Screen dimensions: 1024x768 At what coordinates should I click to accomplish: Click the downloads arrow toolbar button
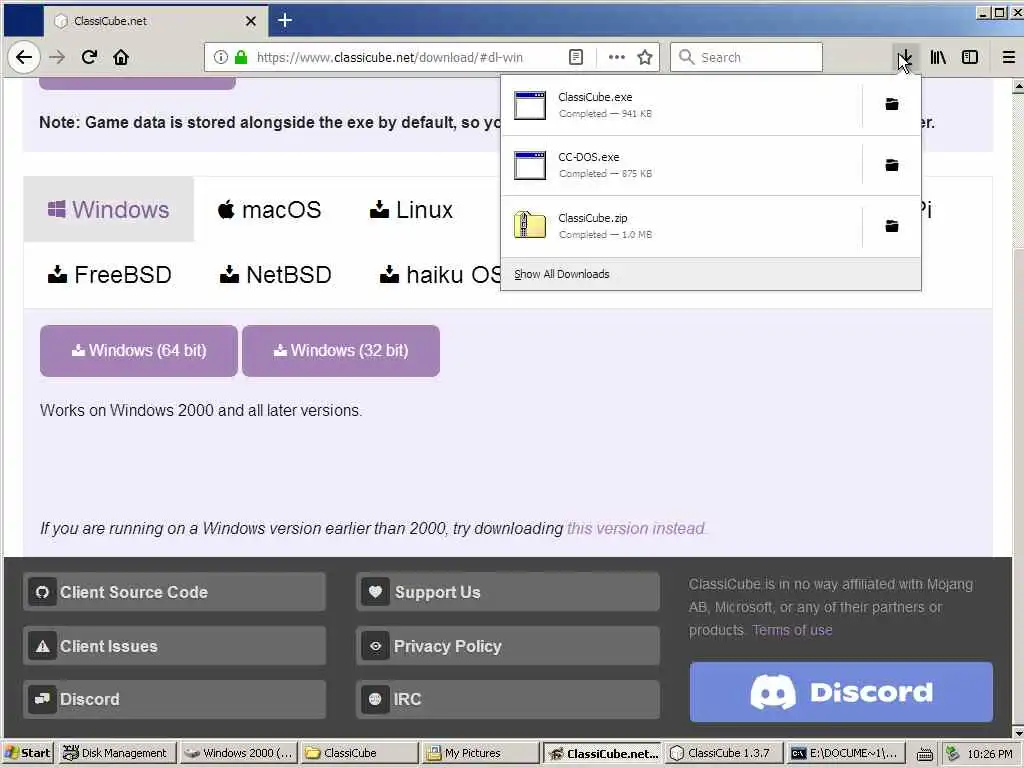pos(905,57)
